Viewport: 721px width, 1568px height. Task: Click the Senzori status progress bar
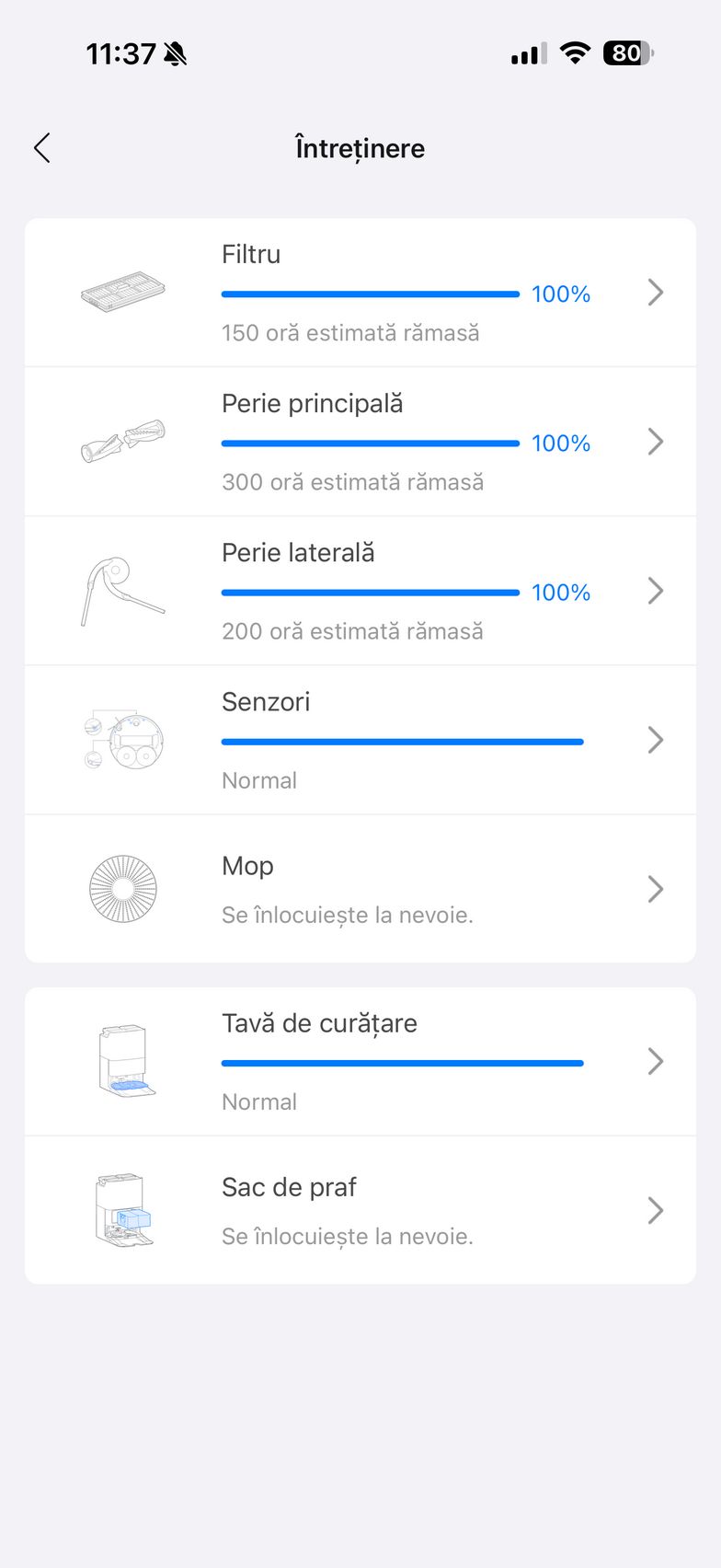coord(402,742)
